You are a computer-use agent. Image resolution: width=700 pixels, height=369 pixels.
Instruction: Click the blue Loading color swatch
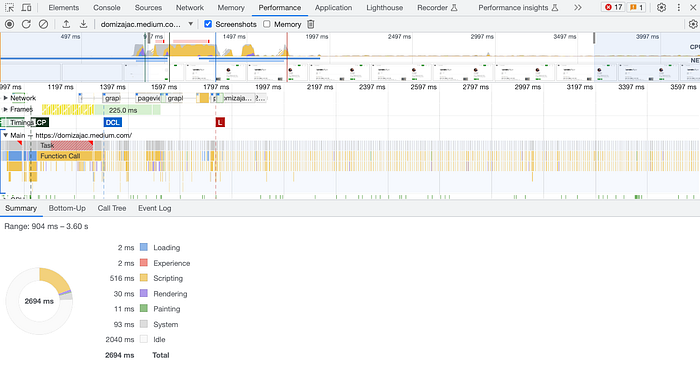pyautogui.click(x=144, y=247)
